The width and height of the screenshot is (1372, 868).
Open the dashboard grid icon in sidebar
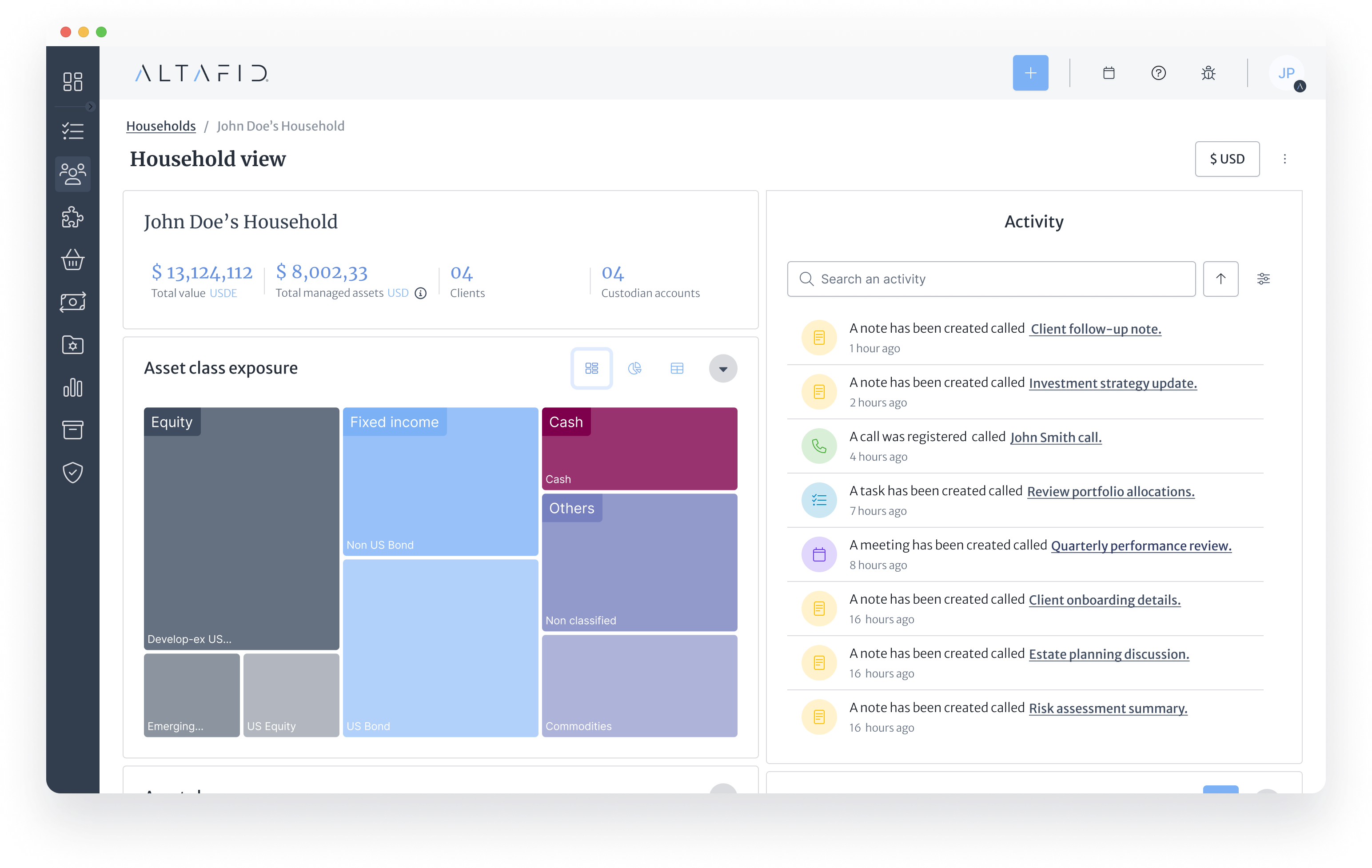[x=72, y=81]
